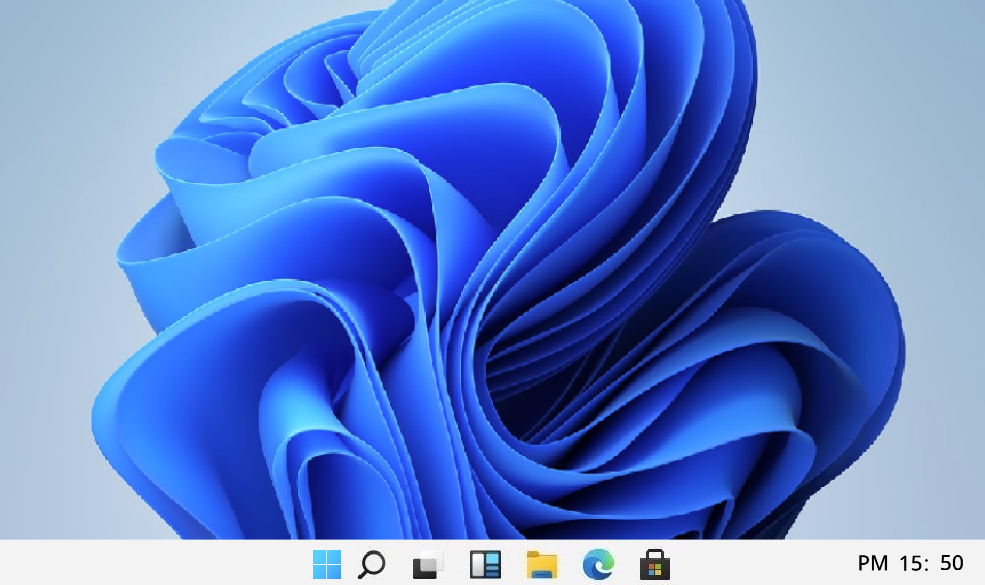The image size is (985, 585).
Task: Open the Widgets panel icon
Action: click(486, 564)
